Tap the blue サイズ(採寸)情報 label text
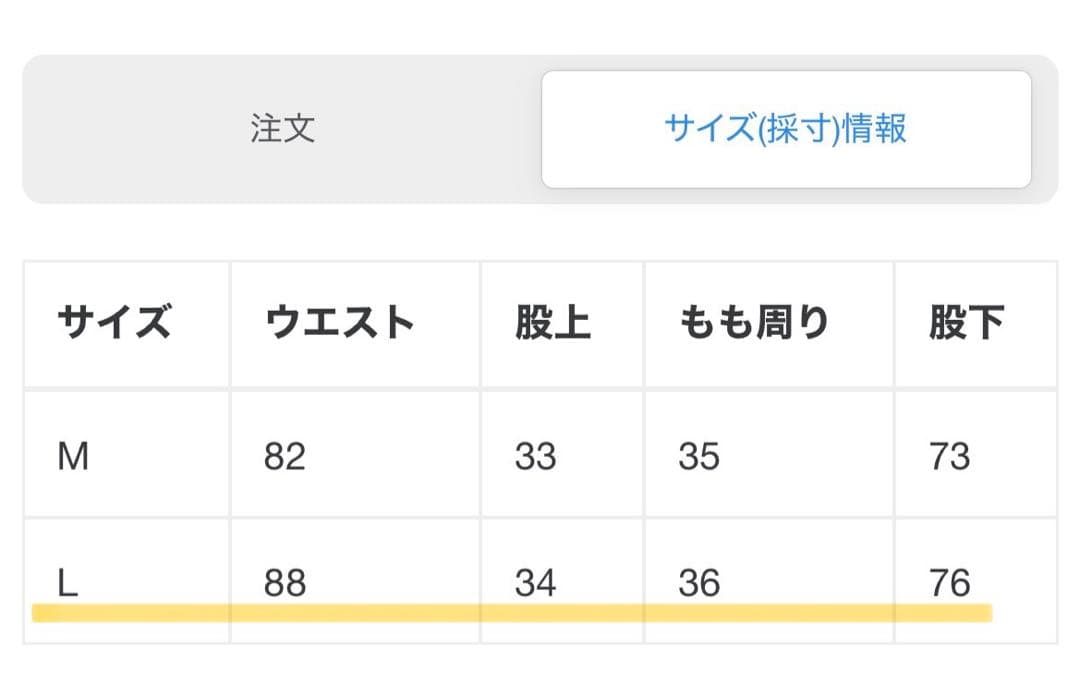 [786, 129]
